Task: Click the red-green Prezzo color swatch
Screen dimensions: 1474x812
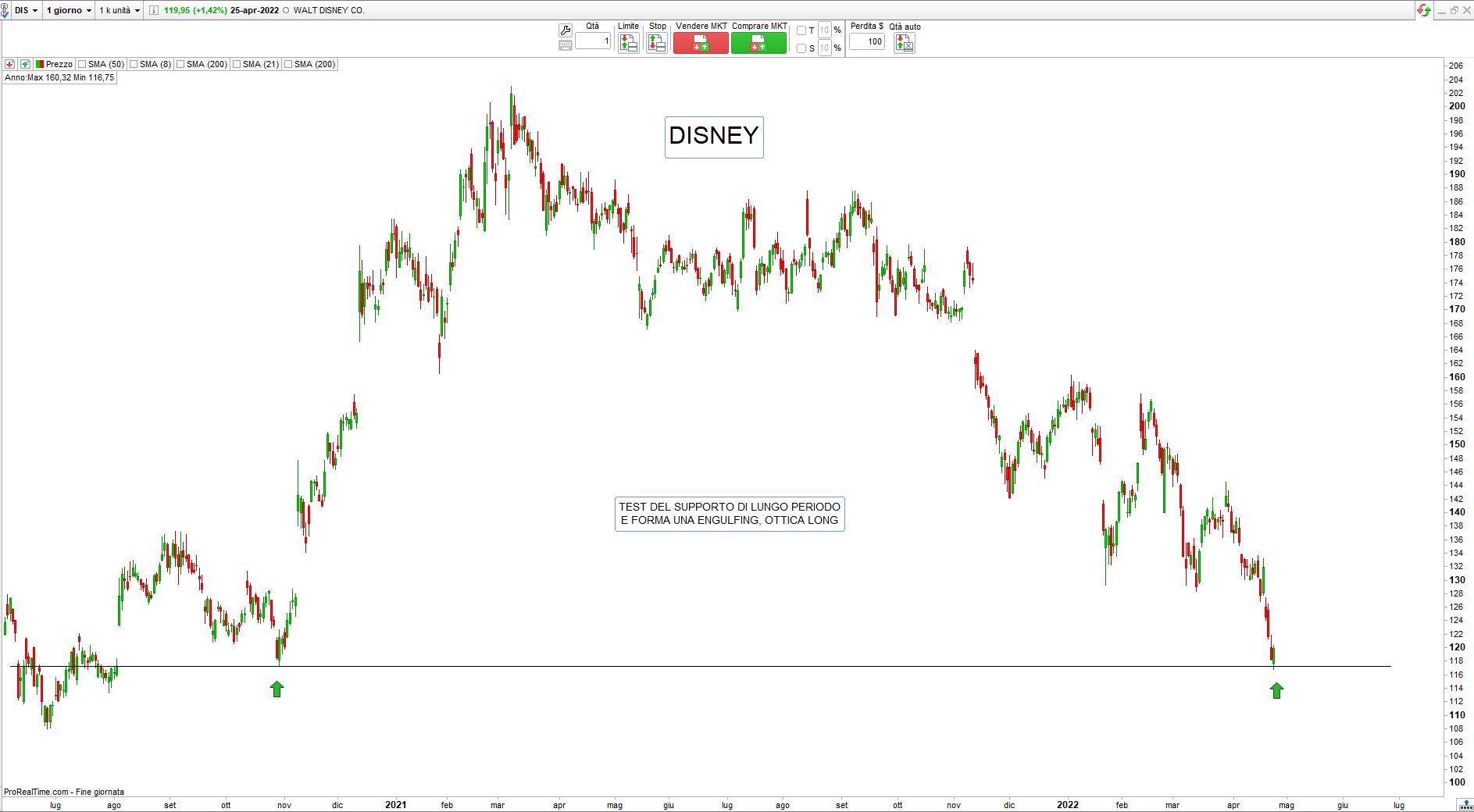Action: click(39, 64)
